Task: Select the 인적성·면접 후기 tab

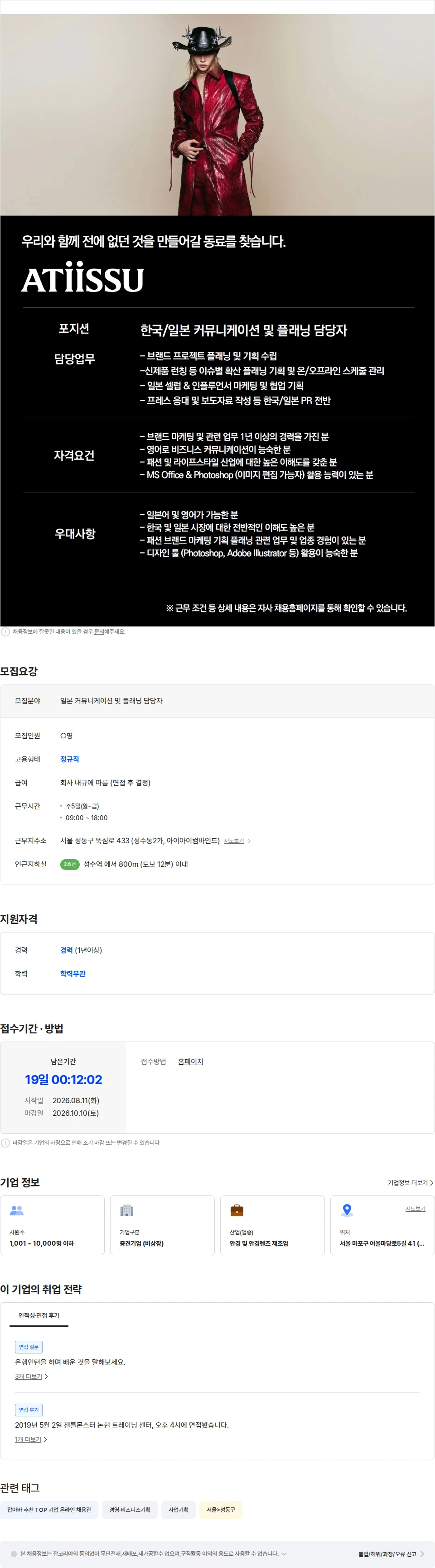Action: point(39,1315)
